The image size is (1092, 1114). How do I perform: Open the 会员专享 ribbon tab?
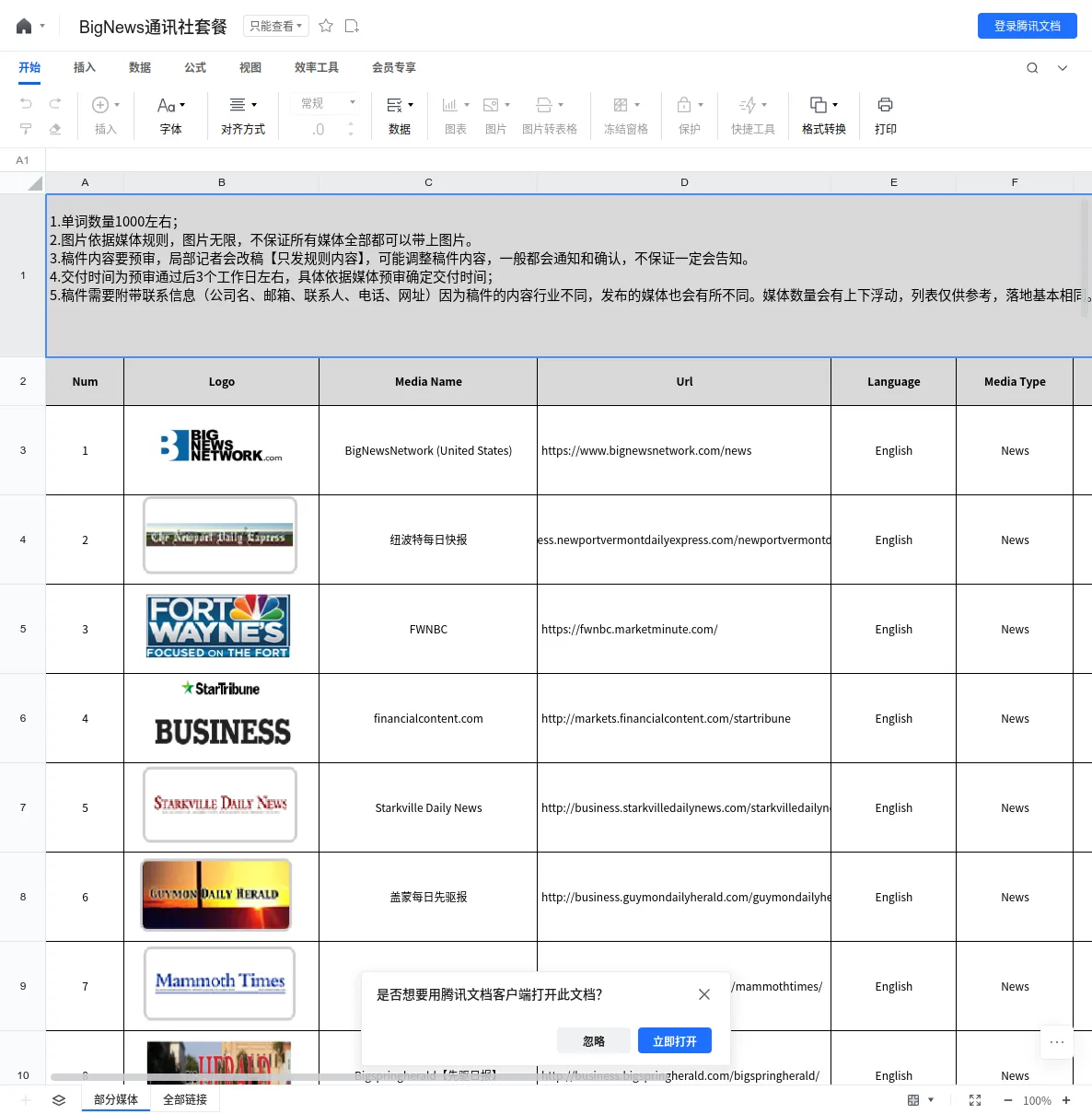click(394, 67)
